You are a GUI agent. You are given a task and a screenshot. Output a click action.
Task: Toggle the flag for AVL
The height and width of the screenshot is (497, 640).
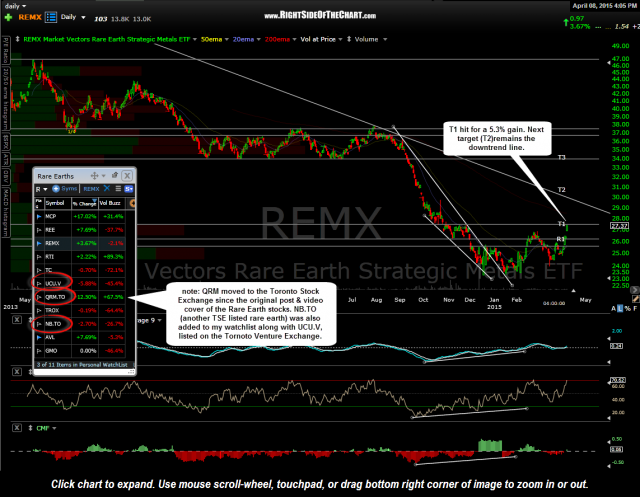39,337
